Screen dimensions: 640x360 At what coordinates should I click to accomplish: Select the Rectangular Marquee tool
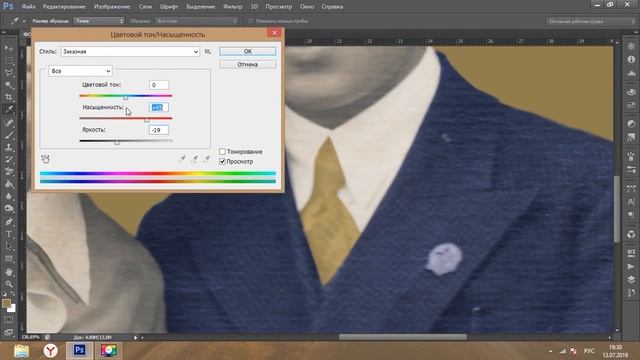[x=9, y=60]
